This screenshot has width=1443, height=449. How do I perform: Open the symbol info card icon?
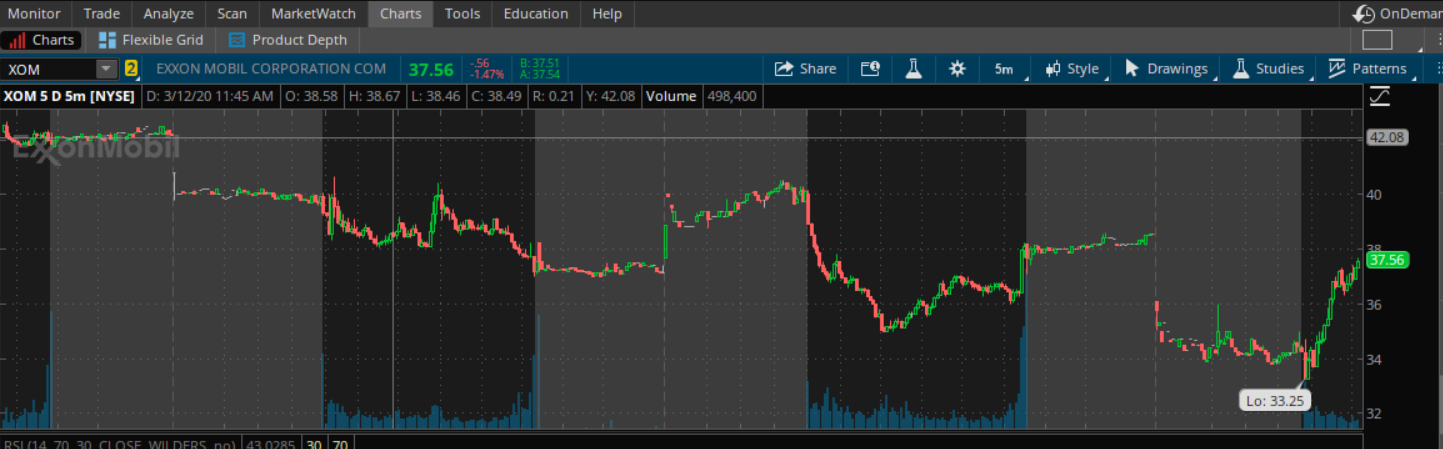(870, 69)
